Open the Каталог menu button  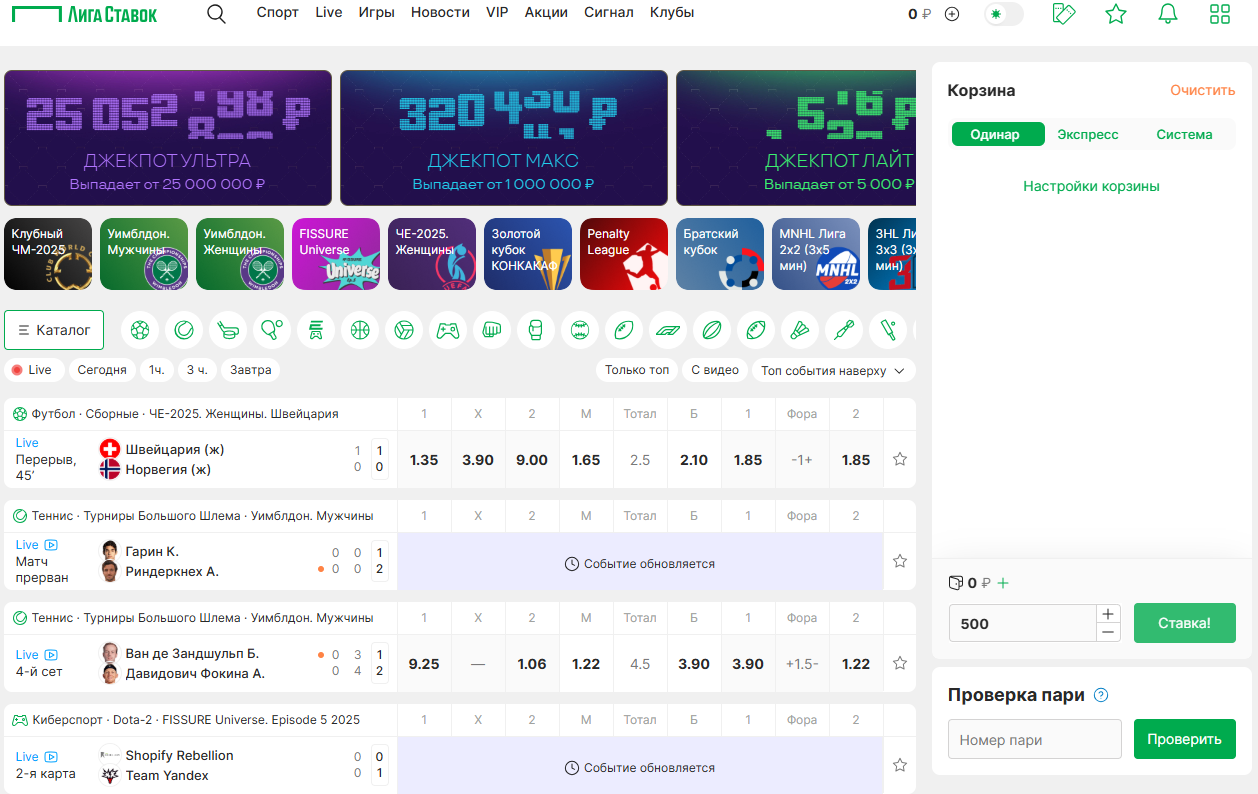click(x=54, y=330)
